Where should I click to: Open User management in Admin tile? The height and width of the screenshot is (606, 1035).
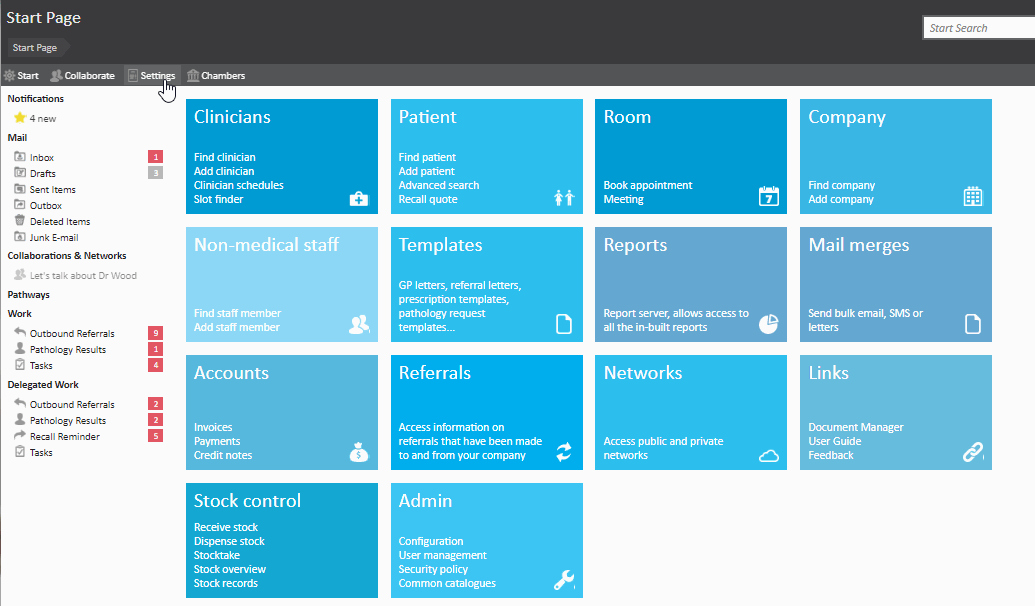tap(442, 555)
